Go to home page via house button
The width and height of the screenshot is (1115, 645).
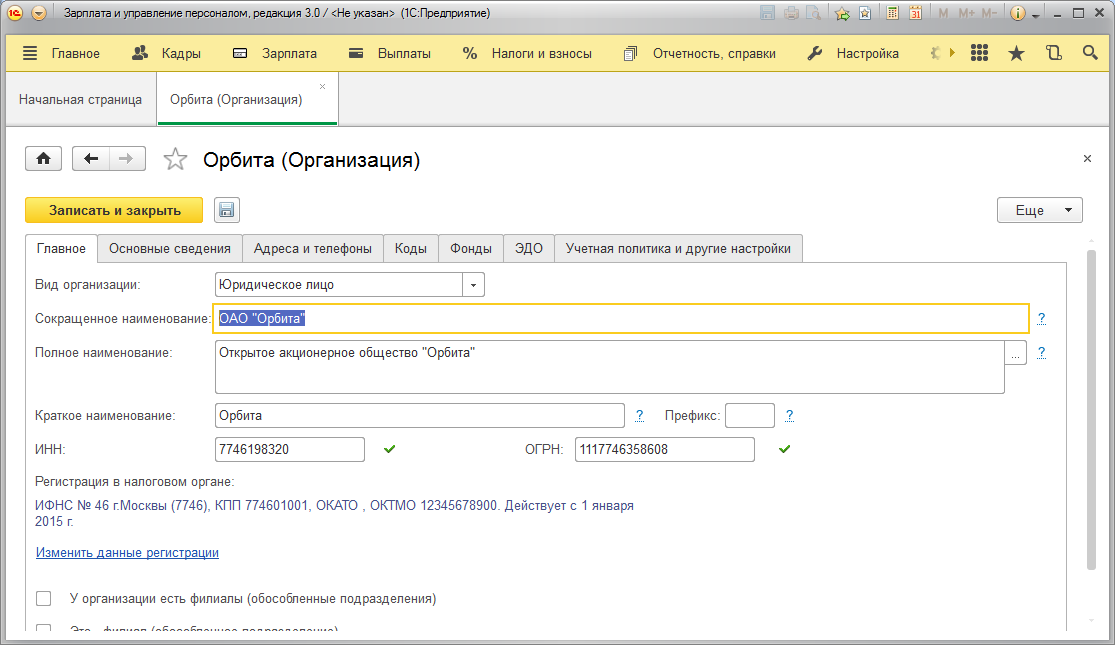pyautogui.click(x=43, y=159)
